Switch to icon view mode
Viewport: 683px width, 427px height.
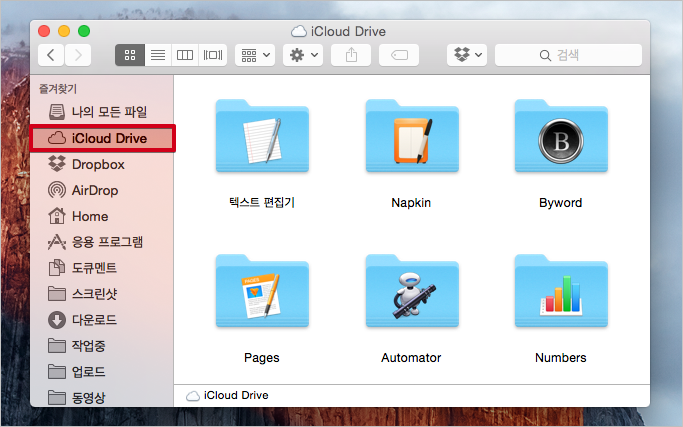click(x=130, y=55)
